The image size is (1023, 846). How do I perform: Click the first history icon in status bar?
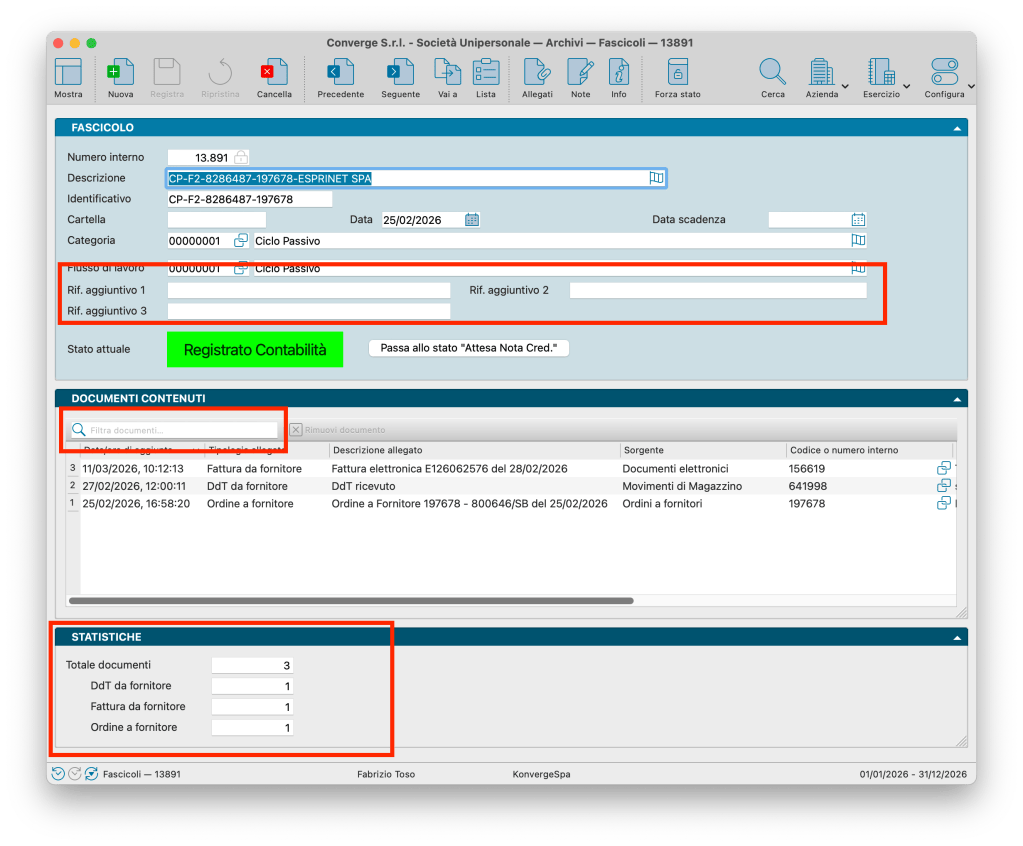[58, 774]
